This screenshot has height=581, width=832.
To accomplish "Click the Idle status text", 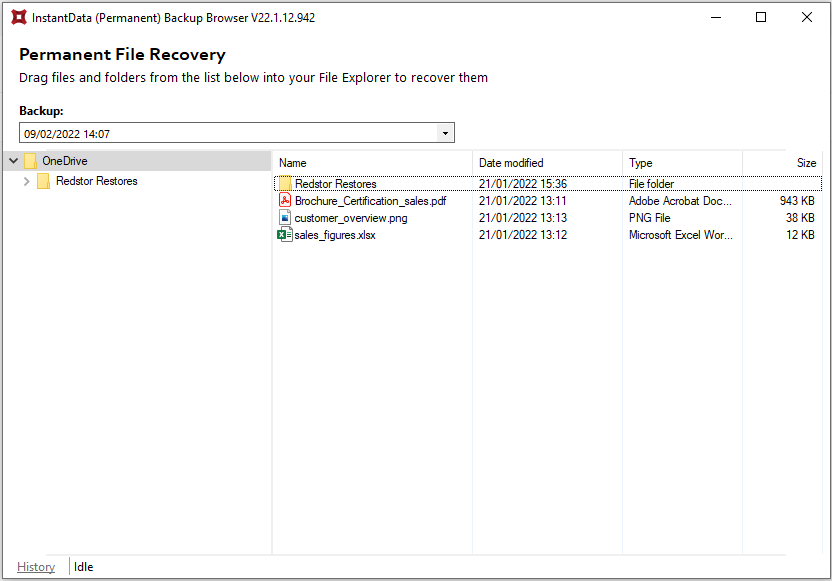I will [83, 567].
